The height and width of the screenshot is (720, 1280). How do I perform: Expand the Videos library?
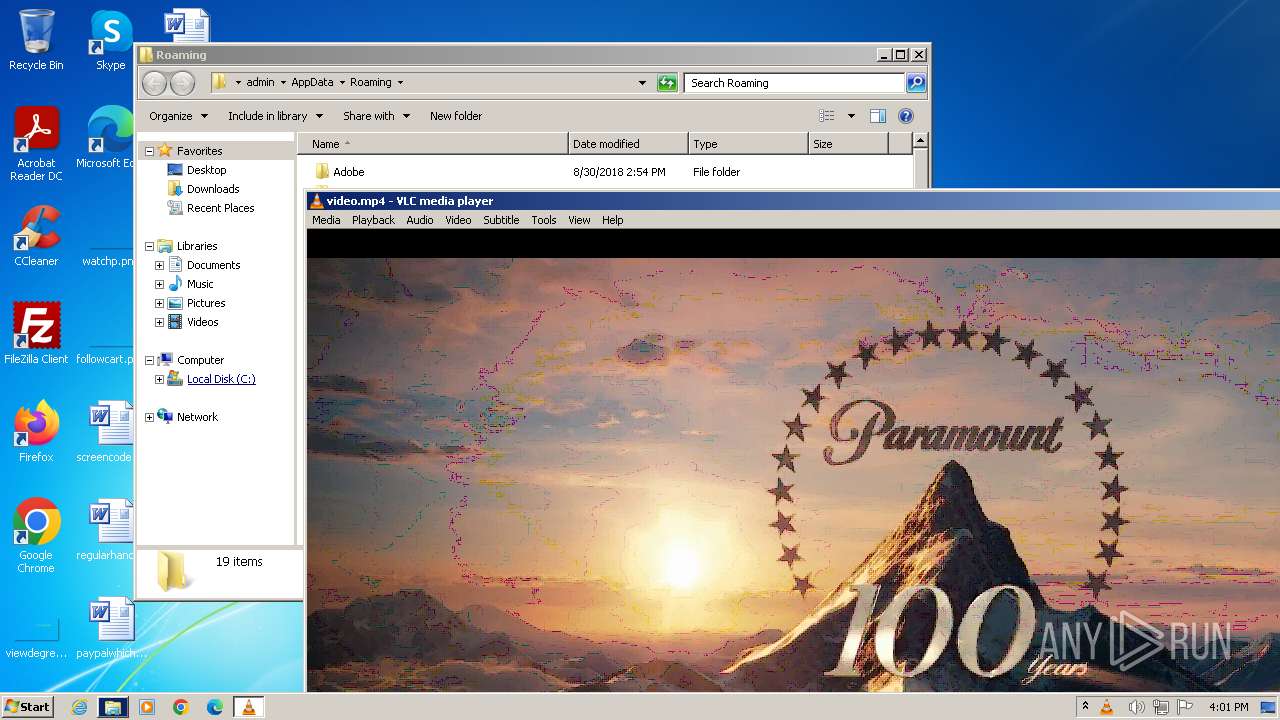pyautogui.click(x=159, y=322)
